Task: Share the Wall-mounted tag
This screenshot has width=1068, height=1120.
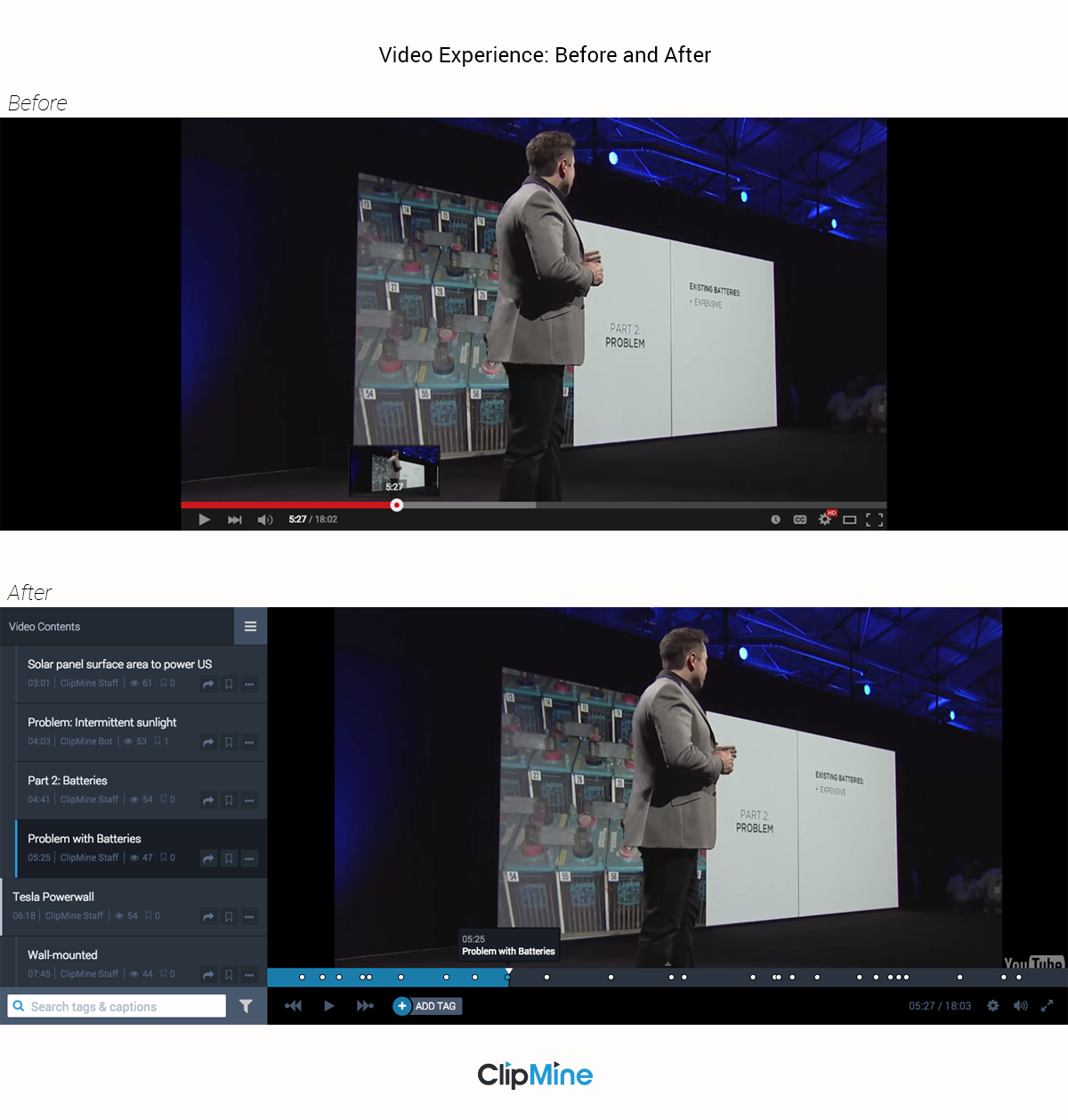Action: click(208, 975)
